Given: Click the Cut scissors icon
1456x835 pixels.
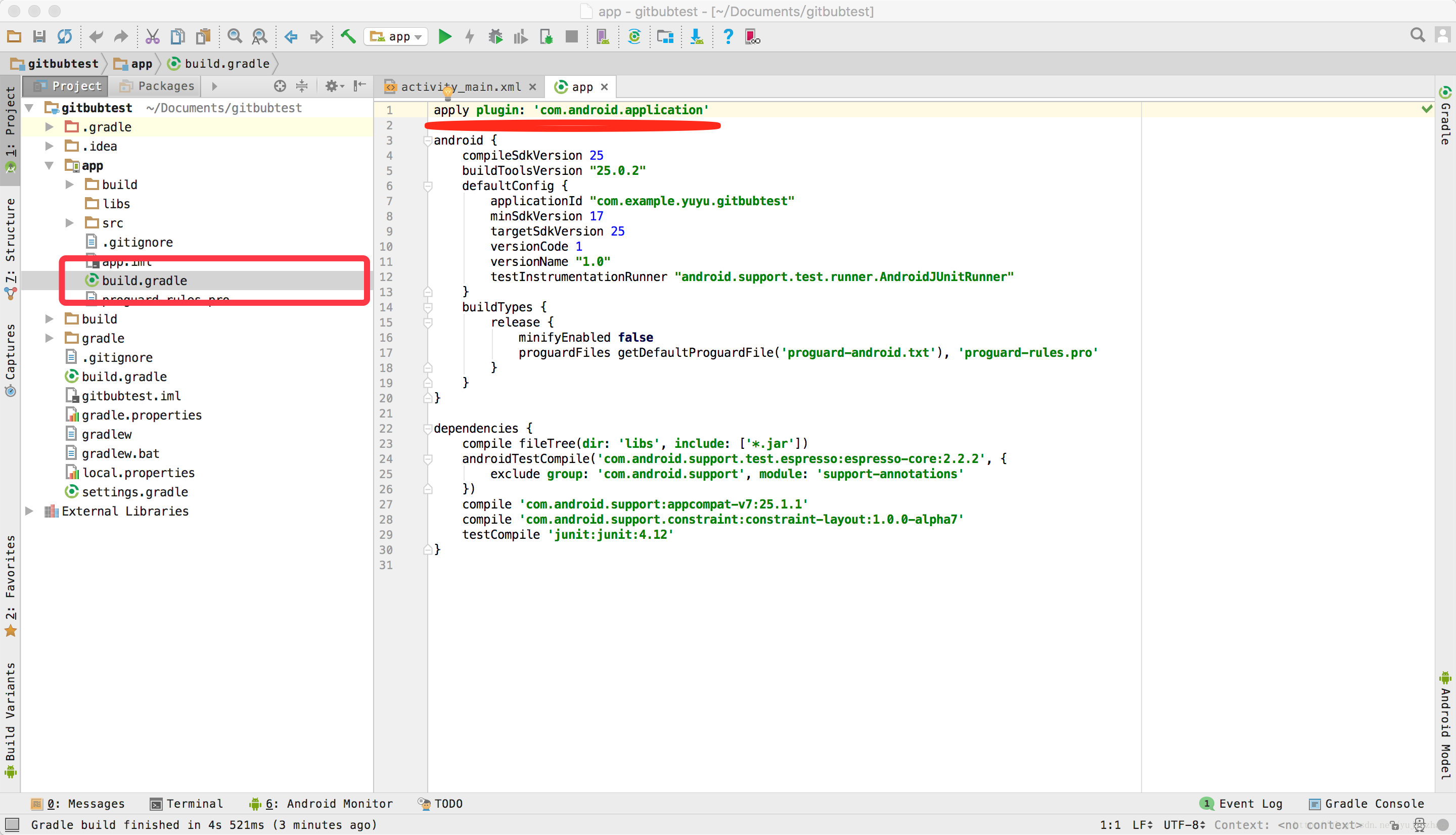Looking at the screenshot, I should pyautogui.click(x=152, y=37).
